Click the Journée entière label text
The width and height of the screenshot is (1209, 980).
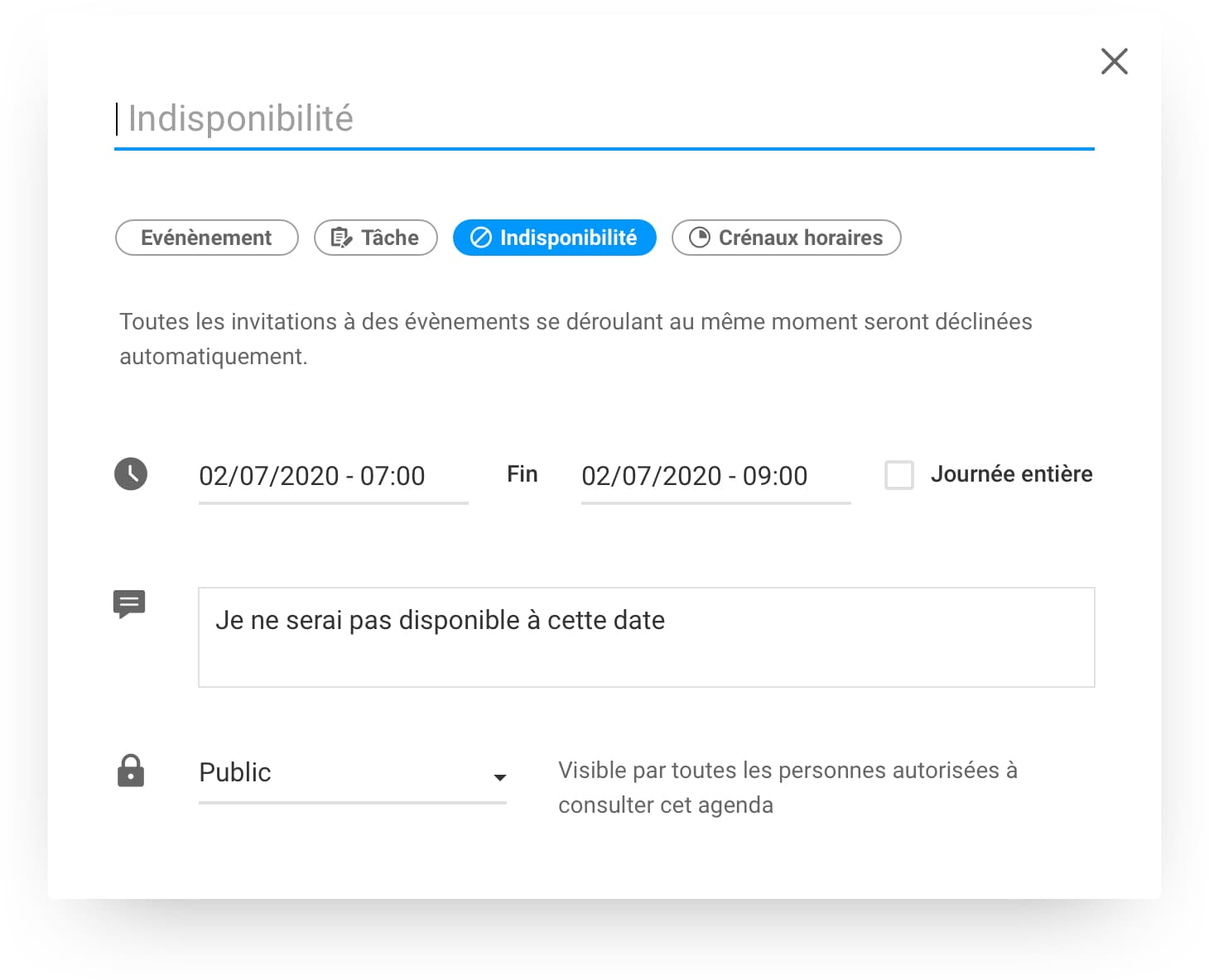pyautogui.click(x=1011, y=474)
